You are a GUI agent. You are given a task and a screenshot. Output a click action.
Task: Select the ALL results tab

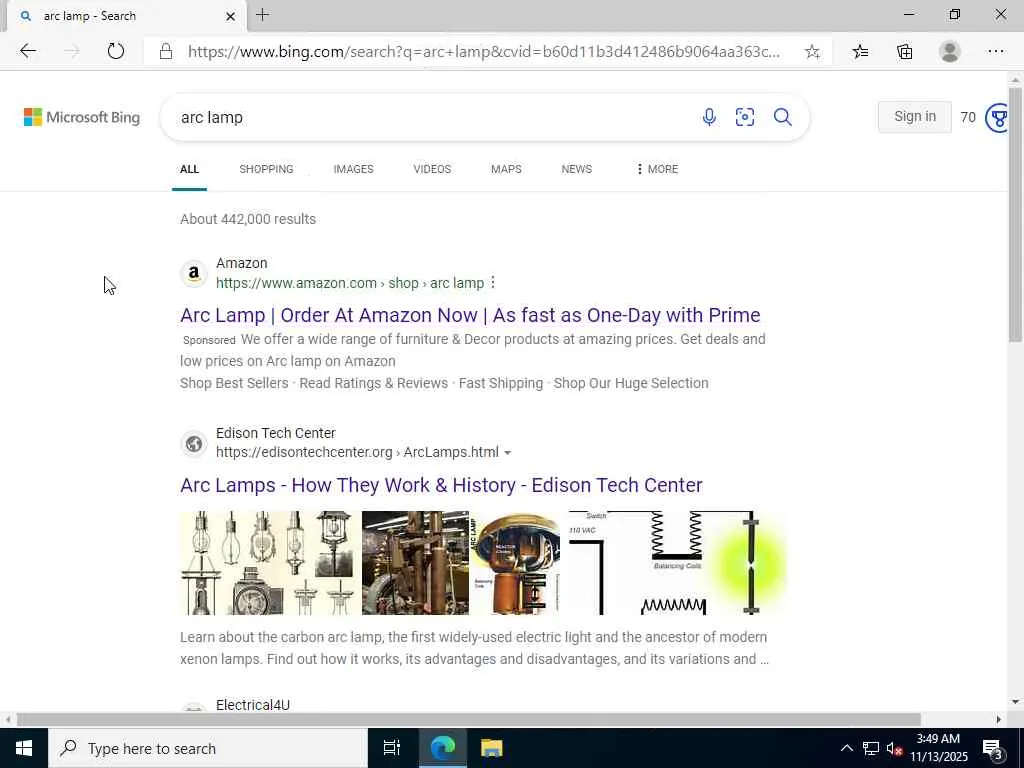189,169
